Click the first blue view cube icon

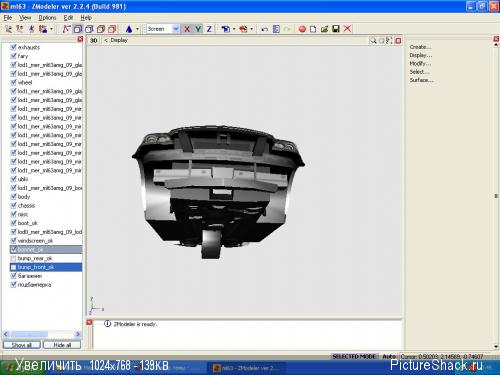click(77, 29)
